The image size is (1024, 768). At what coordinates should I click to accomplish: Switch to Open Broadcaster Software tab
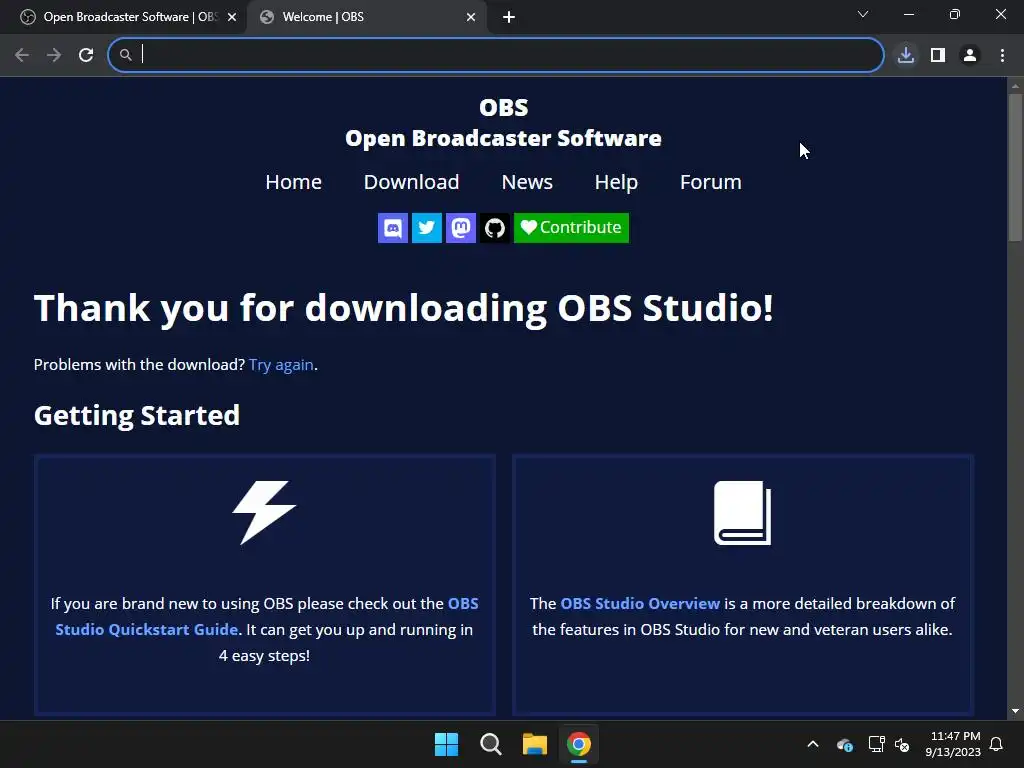point(124,17)
